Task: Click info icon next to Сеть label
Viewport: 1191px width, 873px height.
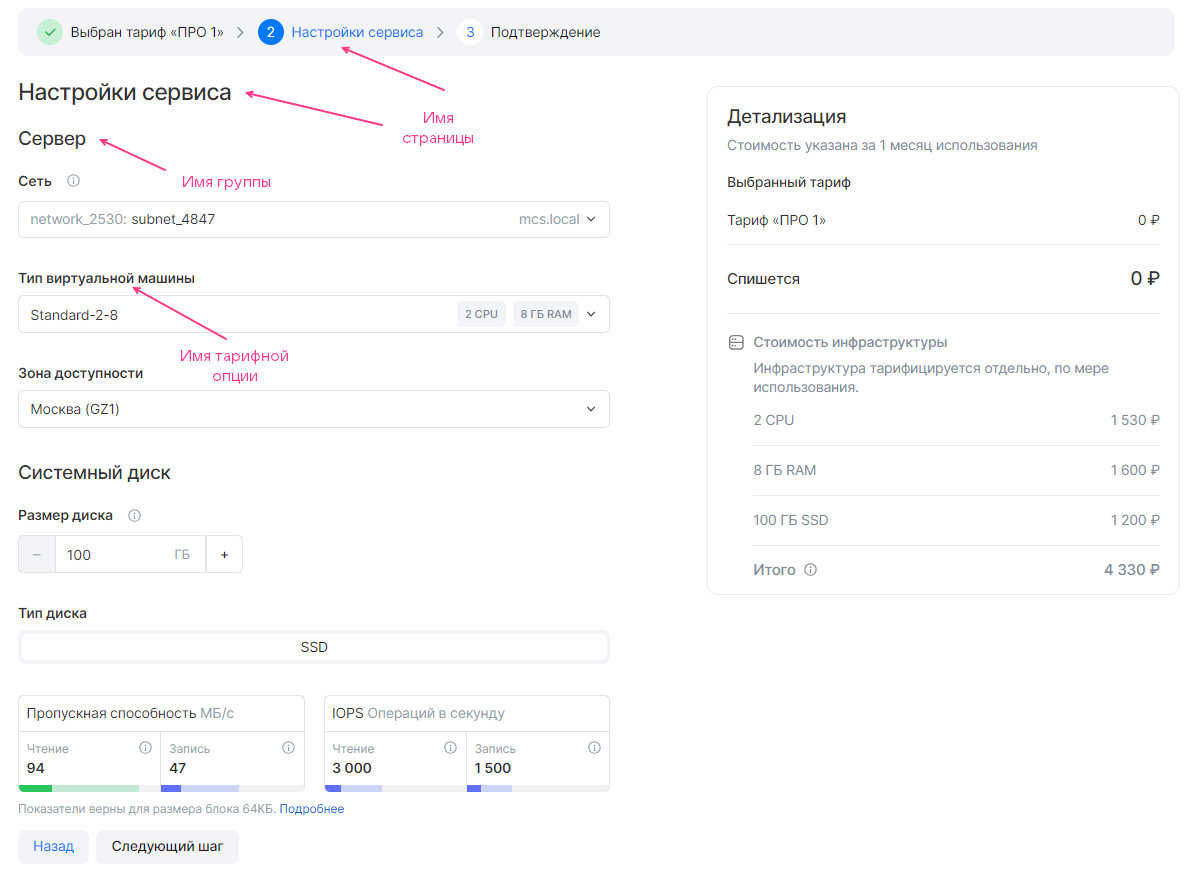Action: point(73,181)
